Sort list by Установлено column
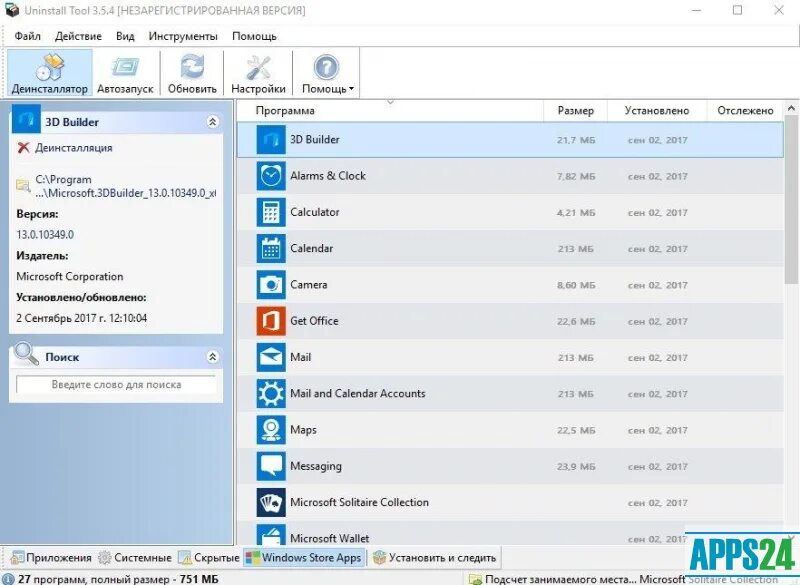This screenshot has height=585, width=800. (657, 111)
